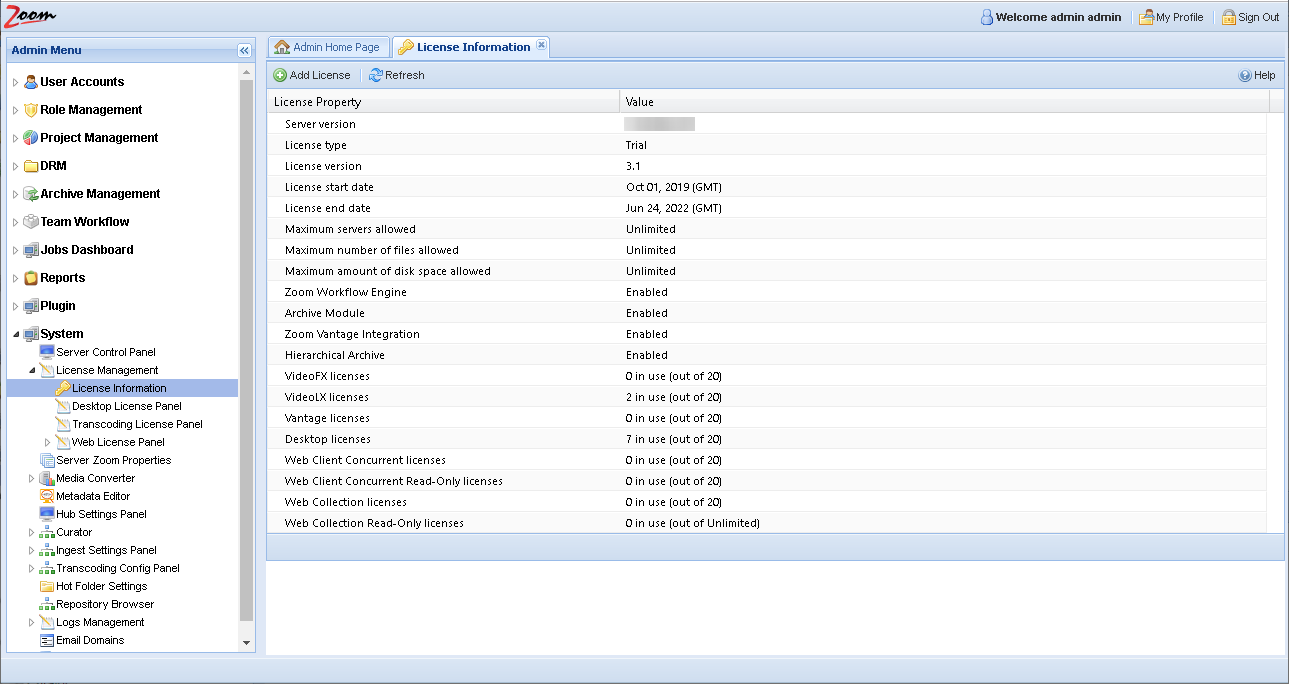The image size is (1289, 684).
Task: Sort by Value column header
Action: (x=944, y=102)
